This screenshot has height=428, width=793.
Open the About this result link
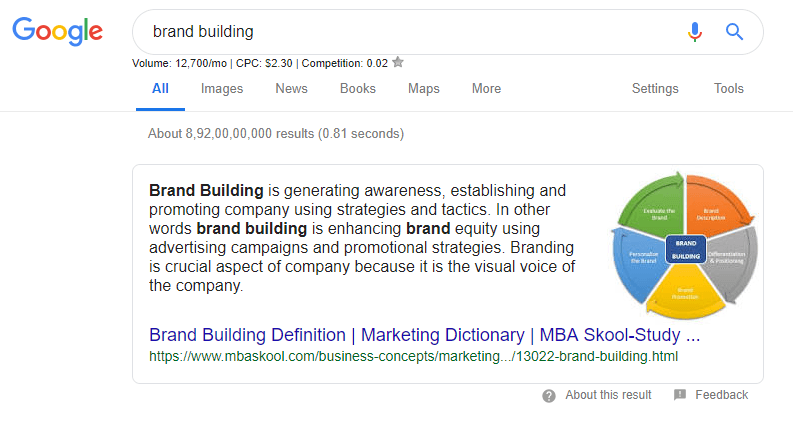click(608, 395)
